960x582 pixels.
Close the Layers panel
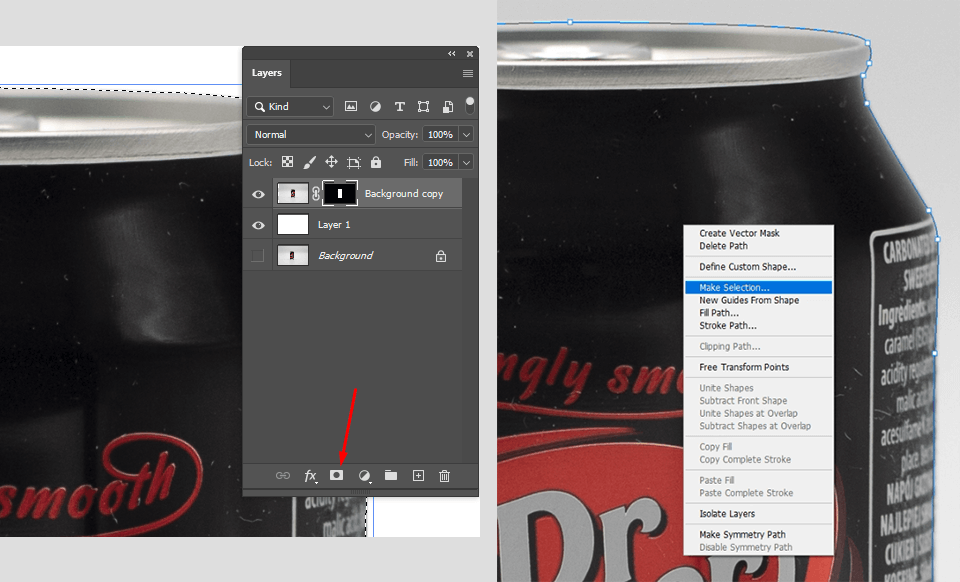click(x=470, y=54)
